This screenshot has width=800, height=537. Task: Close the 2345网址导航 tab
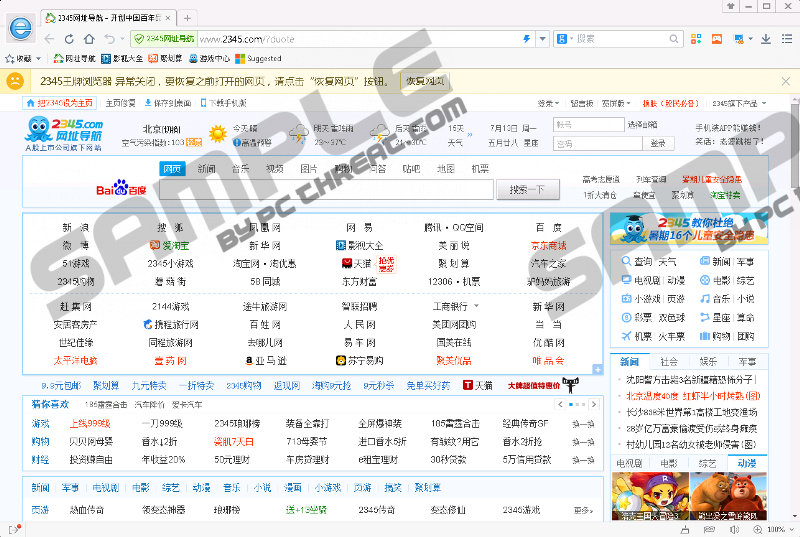click(x=168, y=18)
